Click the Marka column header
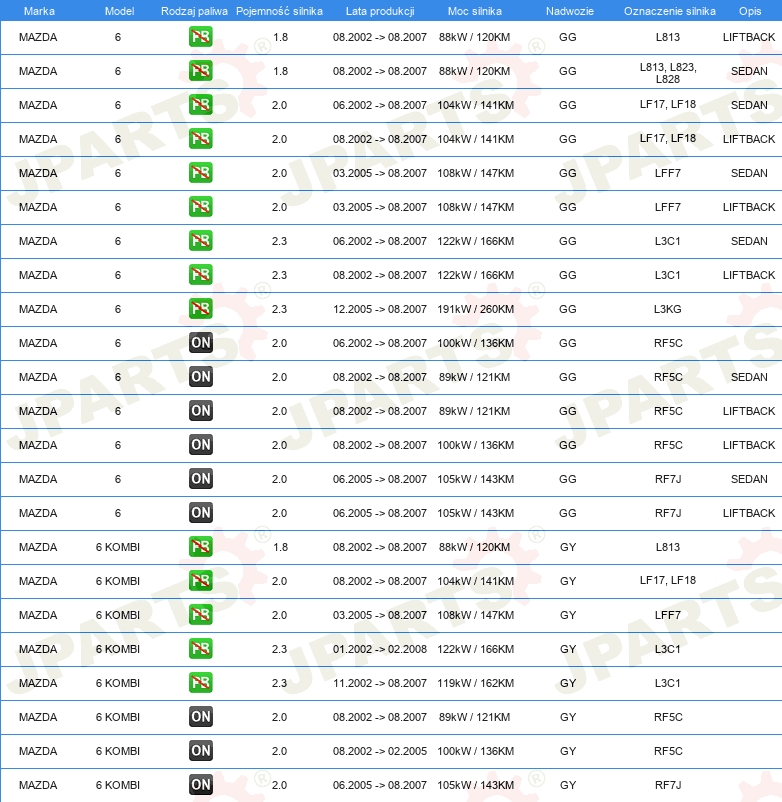This screenshot has width=782, height=802. (39, 11)
